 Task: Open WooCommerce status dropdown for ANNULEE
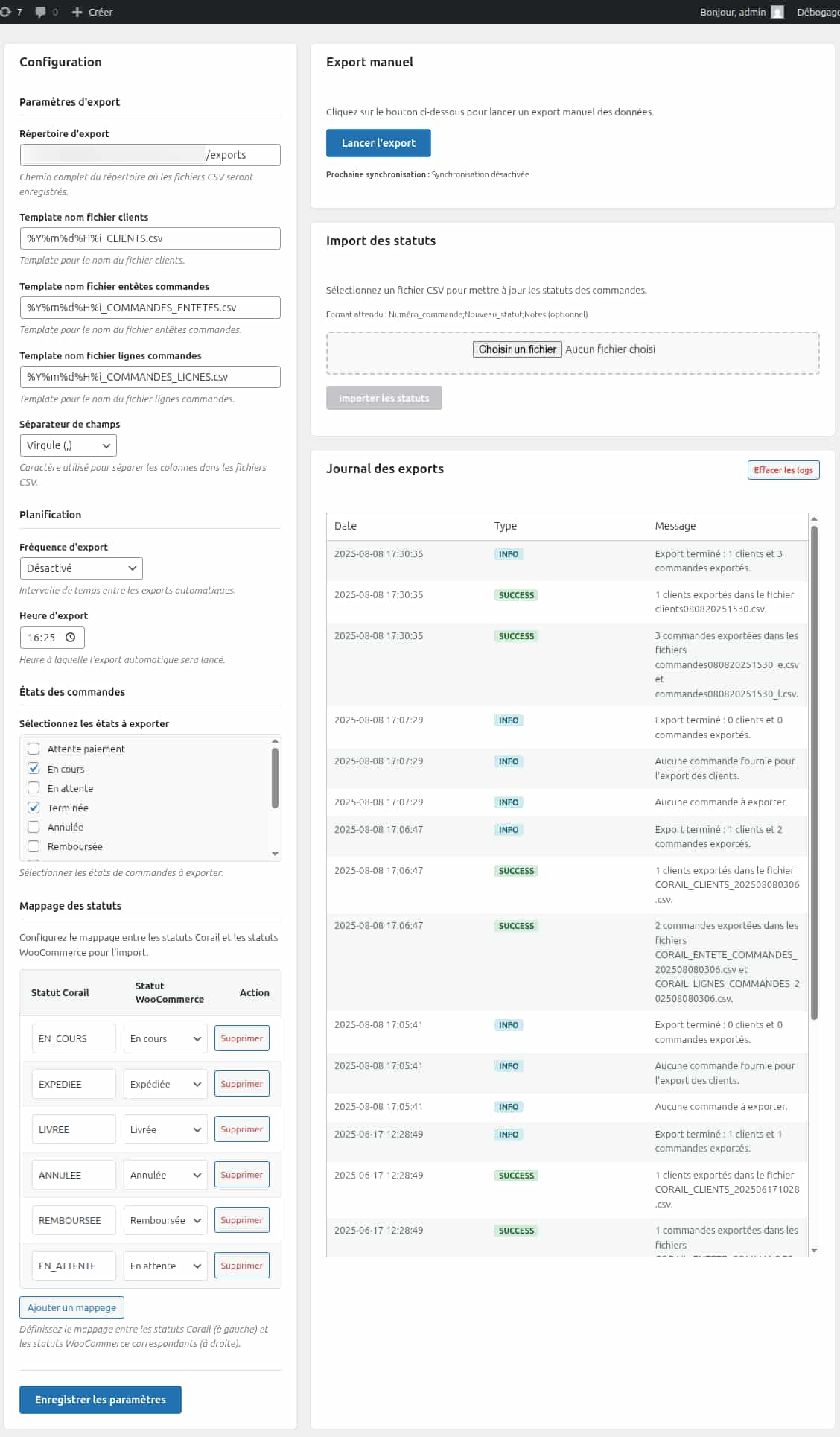pos(165,1175)
